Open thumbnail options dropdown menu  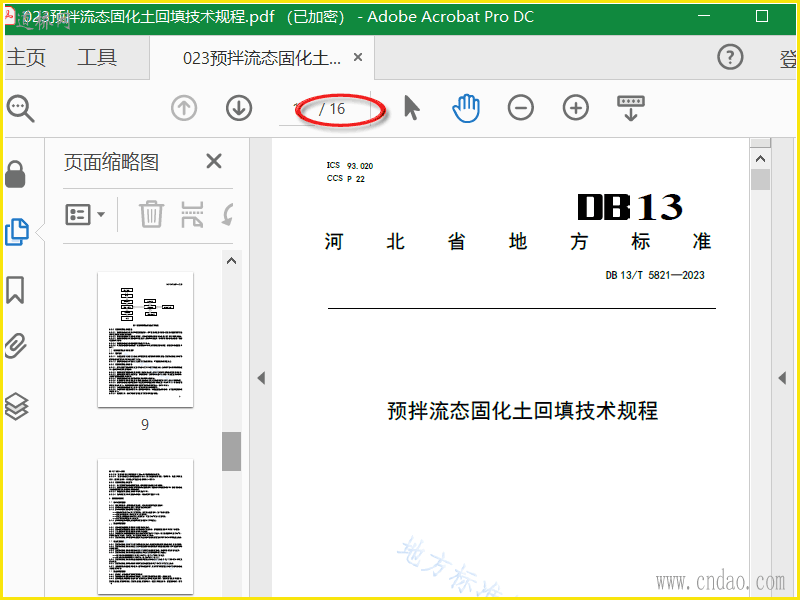click(x=85, y=214)
